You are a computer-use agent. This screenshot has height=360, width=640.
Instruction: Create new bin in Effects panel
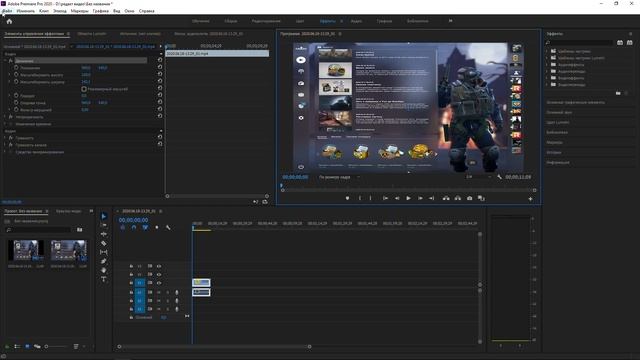[x=618, y=93]
